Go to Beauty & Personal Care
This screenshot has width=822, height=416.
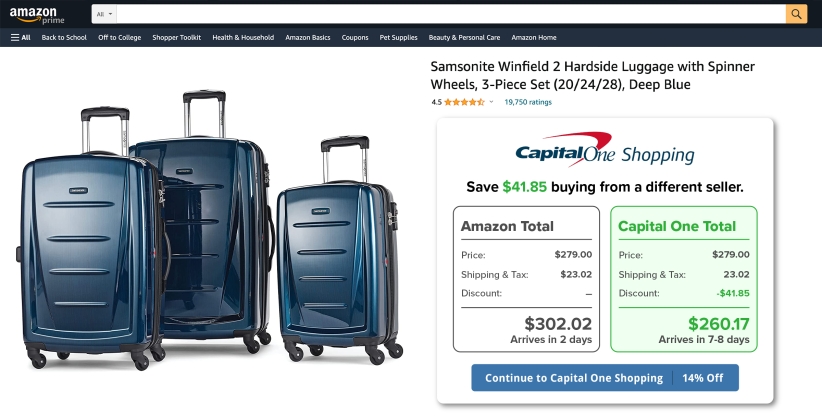[x=464, y=38]
